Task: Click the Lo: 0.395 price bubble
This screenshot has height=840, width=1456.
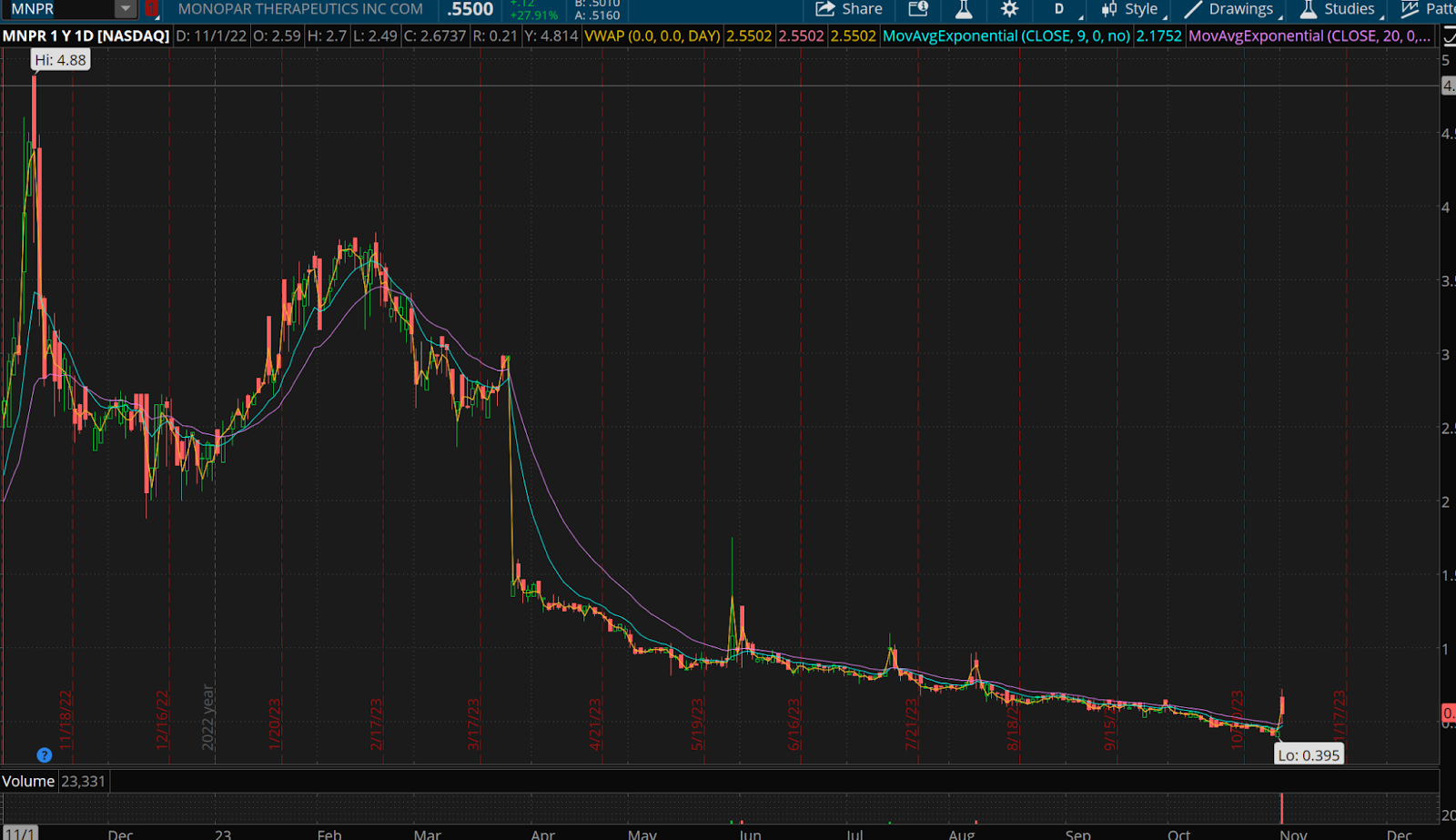Action: pyautogui.click(x=1309, y=754)
